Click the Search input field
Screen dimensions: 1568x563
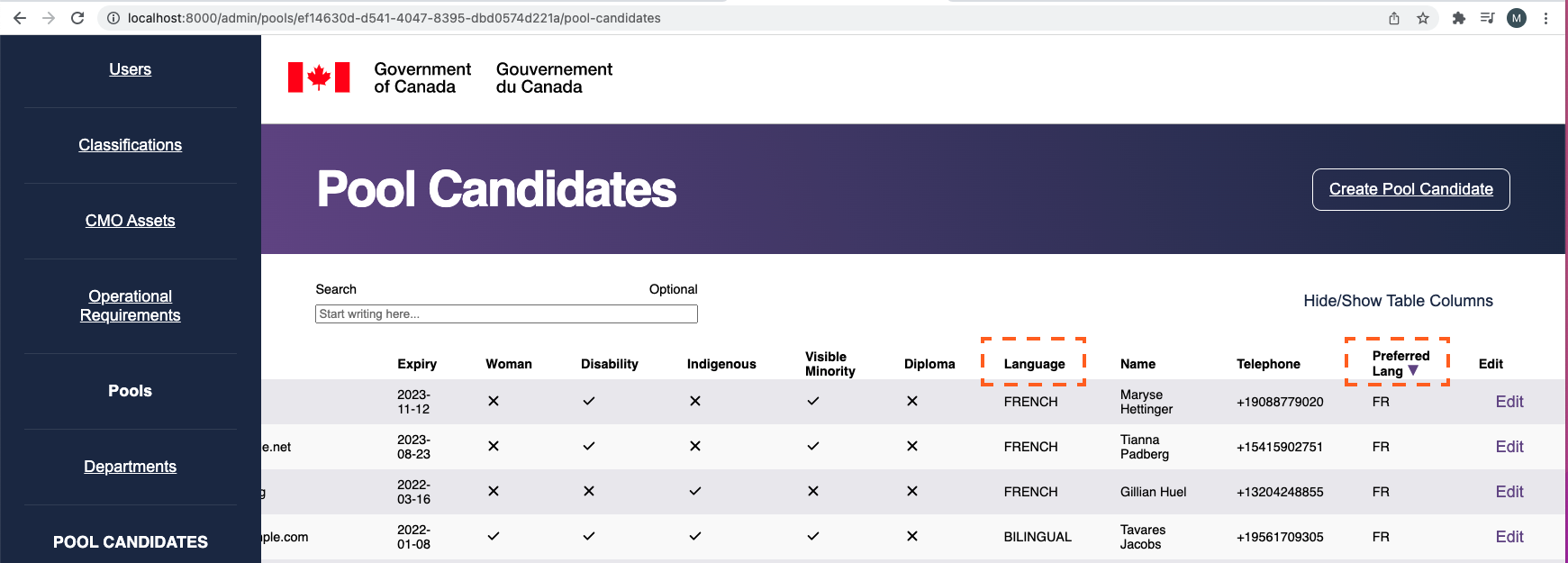pyautogui.click(x=506, y=313)
